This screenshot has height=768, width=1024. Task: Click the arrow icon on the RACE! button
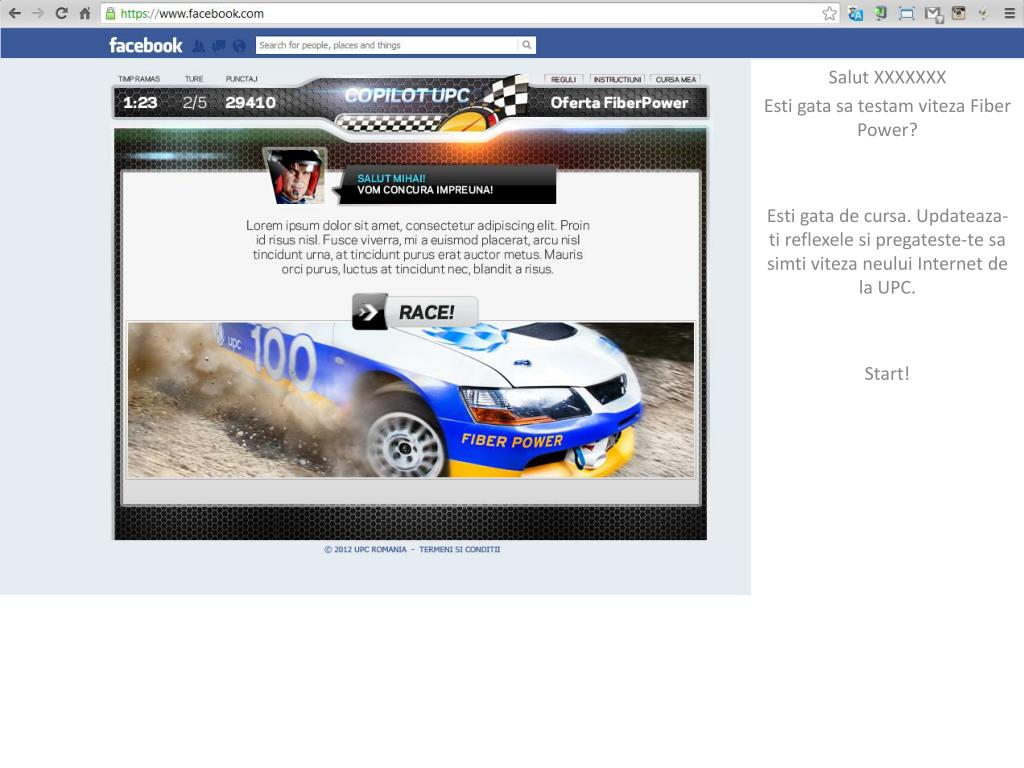click(x=369, y=312)
